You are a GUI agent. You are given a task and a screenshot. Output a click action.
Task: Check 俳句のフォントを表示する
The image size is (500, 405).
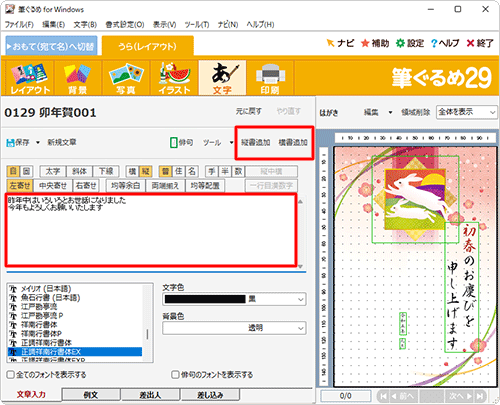[175, 375]
